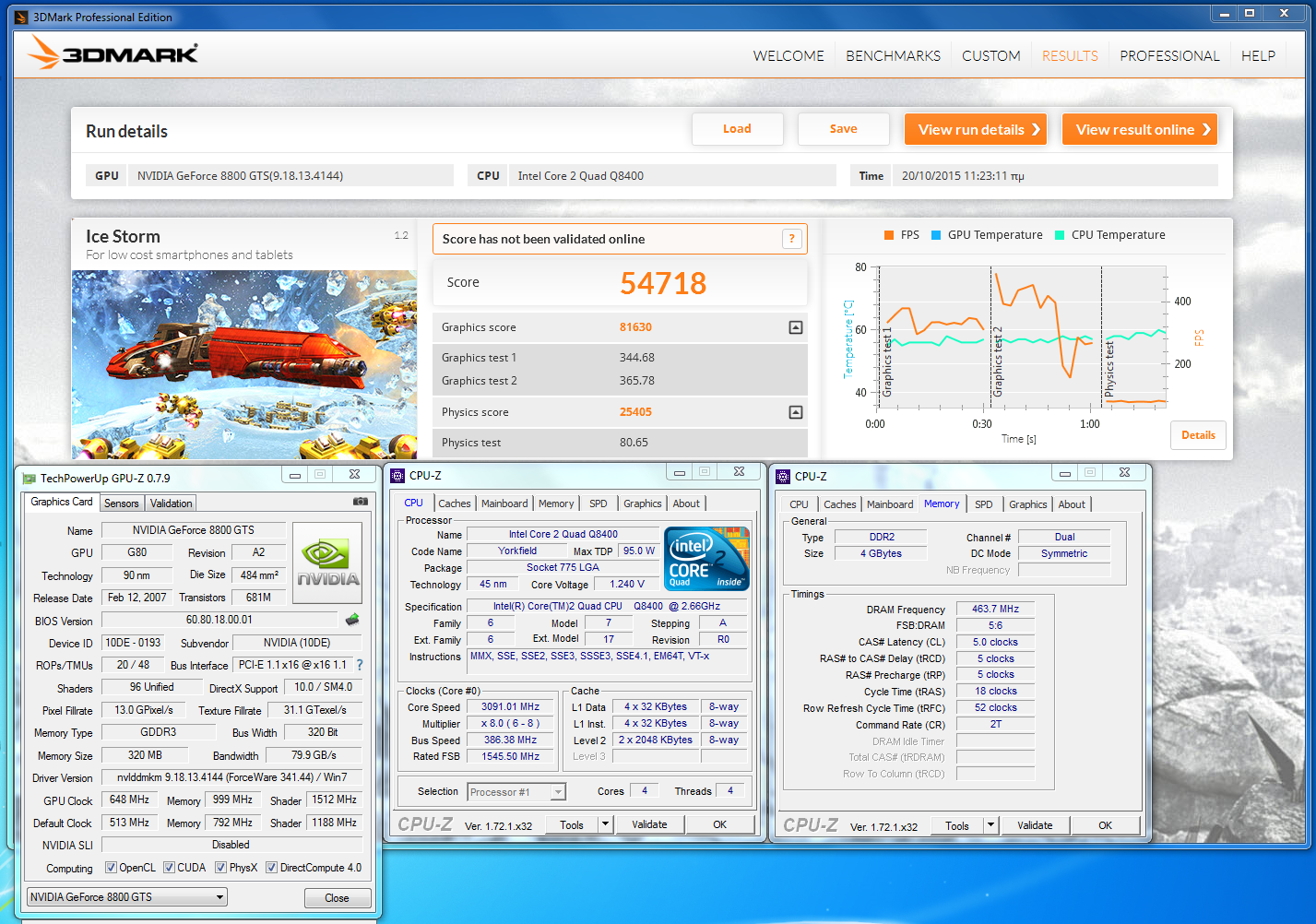Image resolution: width=1316 pixels, height=924 pixels.
Task: Click the GPU Temperature legend blue swatch
Action: [936, 235]
